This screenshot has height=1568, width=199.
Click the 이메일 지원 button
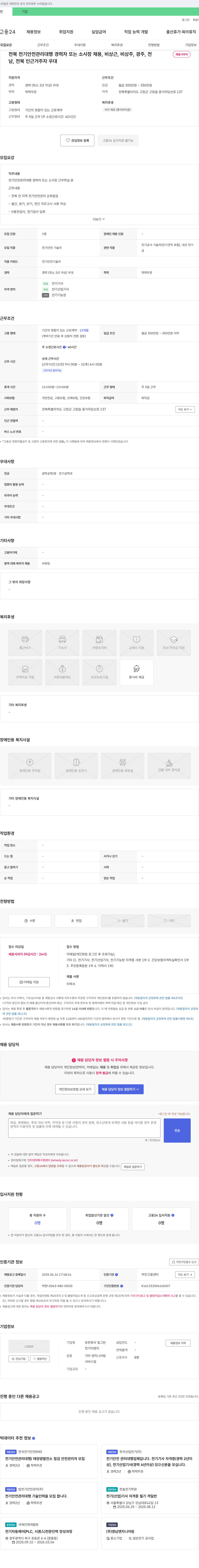(x=29, y=982)
